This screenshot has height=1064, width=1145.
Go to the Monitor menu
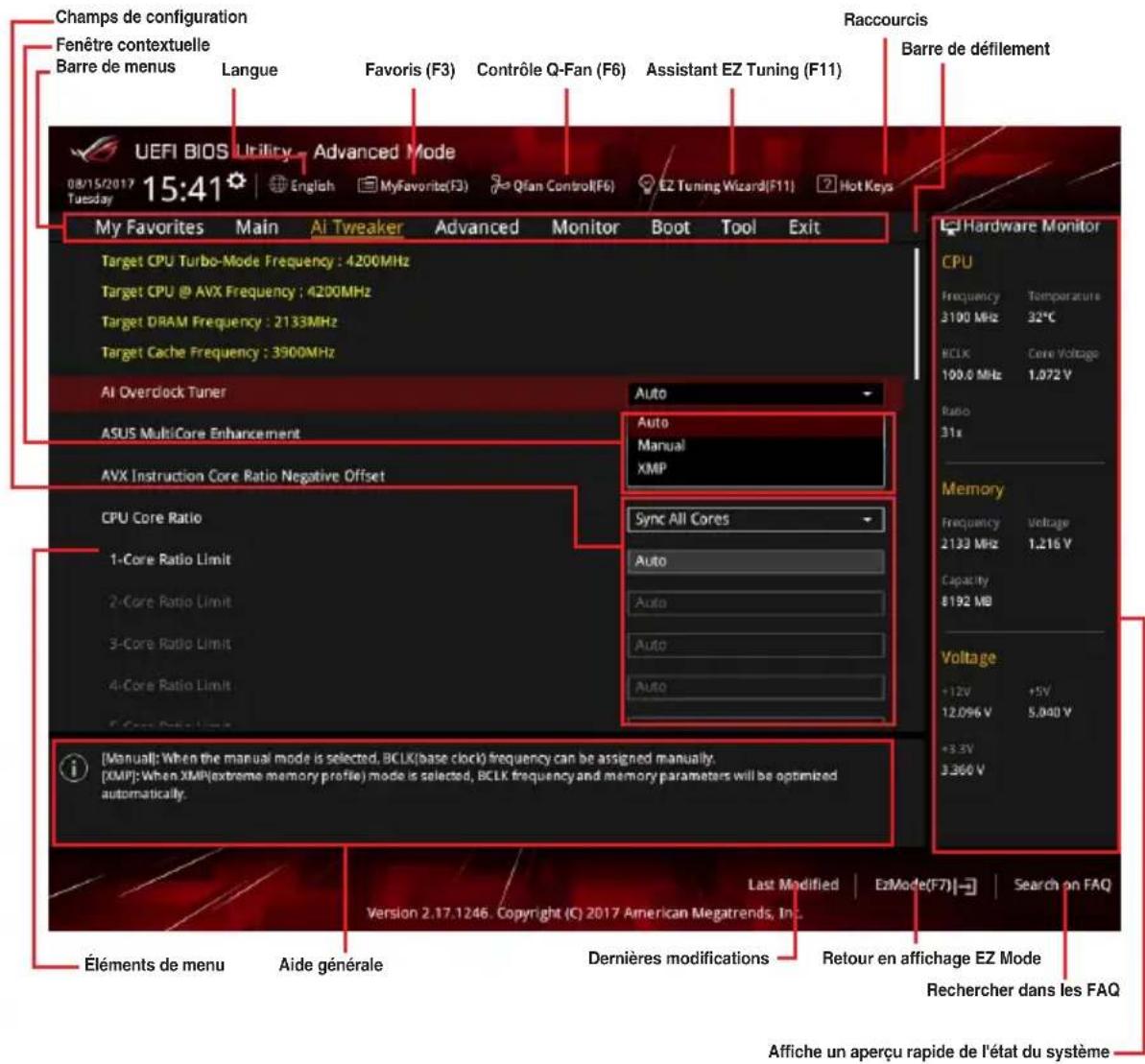pos(584,227)
